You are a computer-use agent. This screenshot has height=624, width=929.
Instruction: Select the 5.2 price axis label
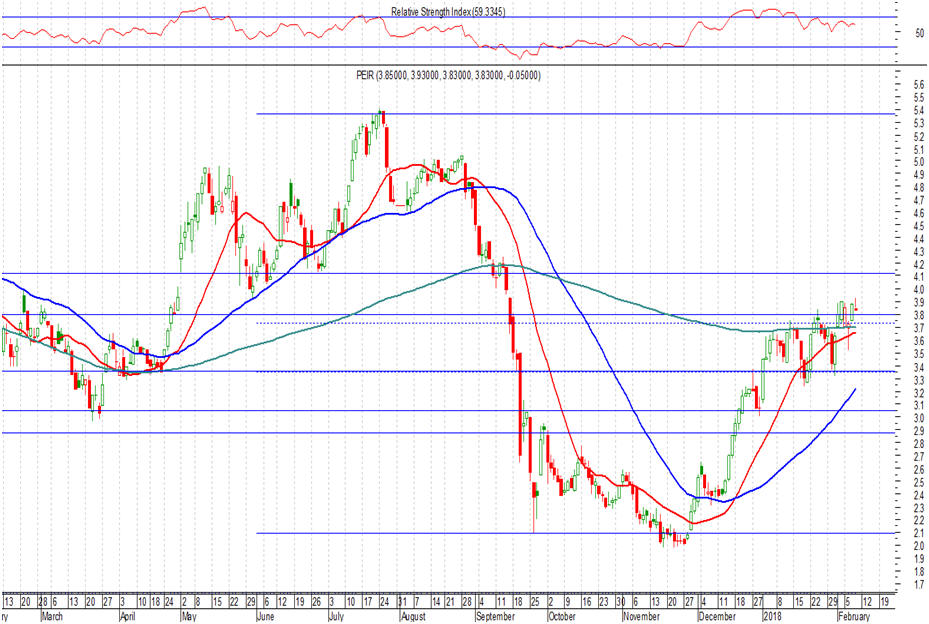[x=919, y=136]
